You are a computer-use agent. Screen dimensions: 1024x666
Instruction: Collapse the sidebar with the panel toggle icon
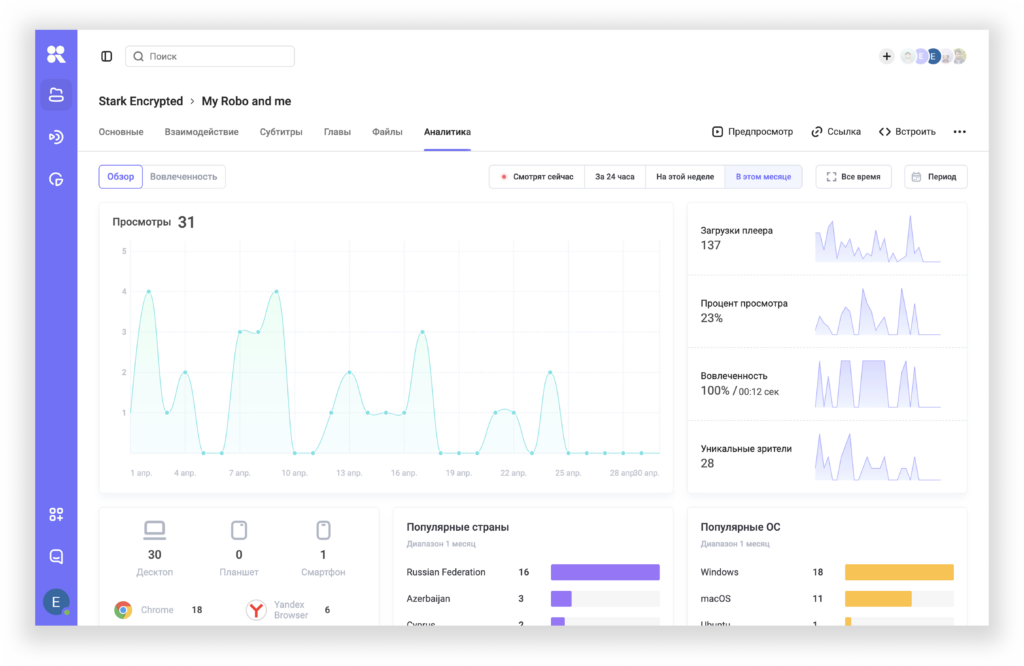click(x=107, y=57)
